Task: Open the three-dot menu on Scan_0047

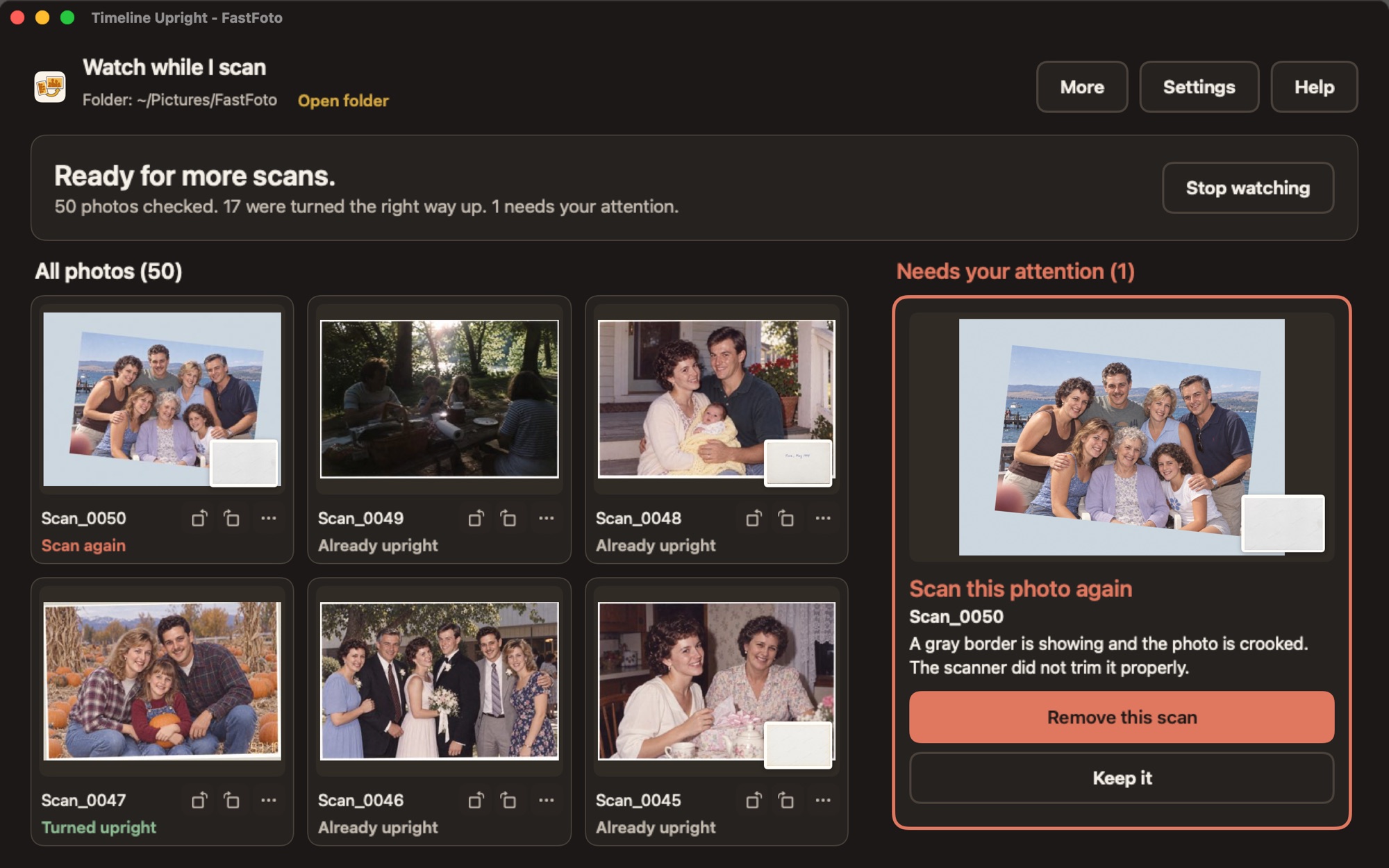Action: [x=269, y=800]
